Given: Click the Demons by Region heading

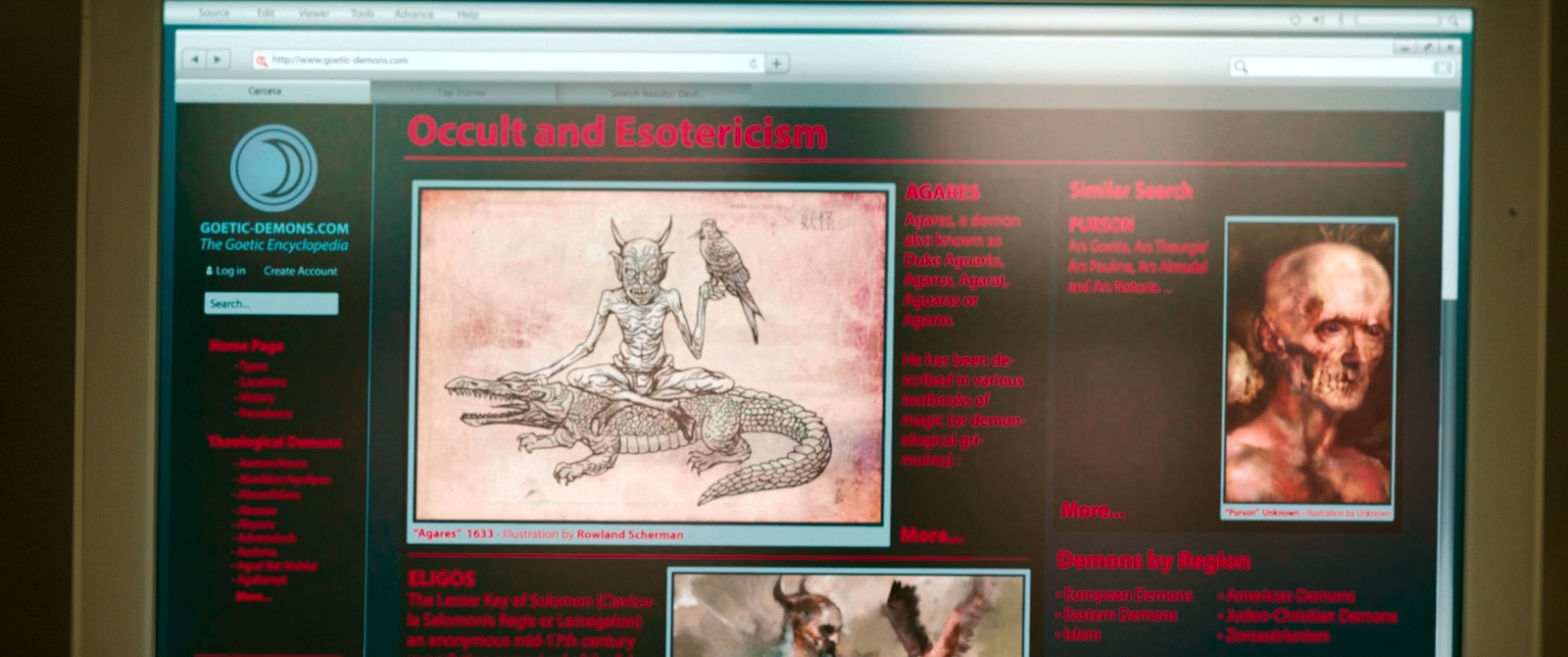Looking at the screenshot, I should tap(1153, 562).
